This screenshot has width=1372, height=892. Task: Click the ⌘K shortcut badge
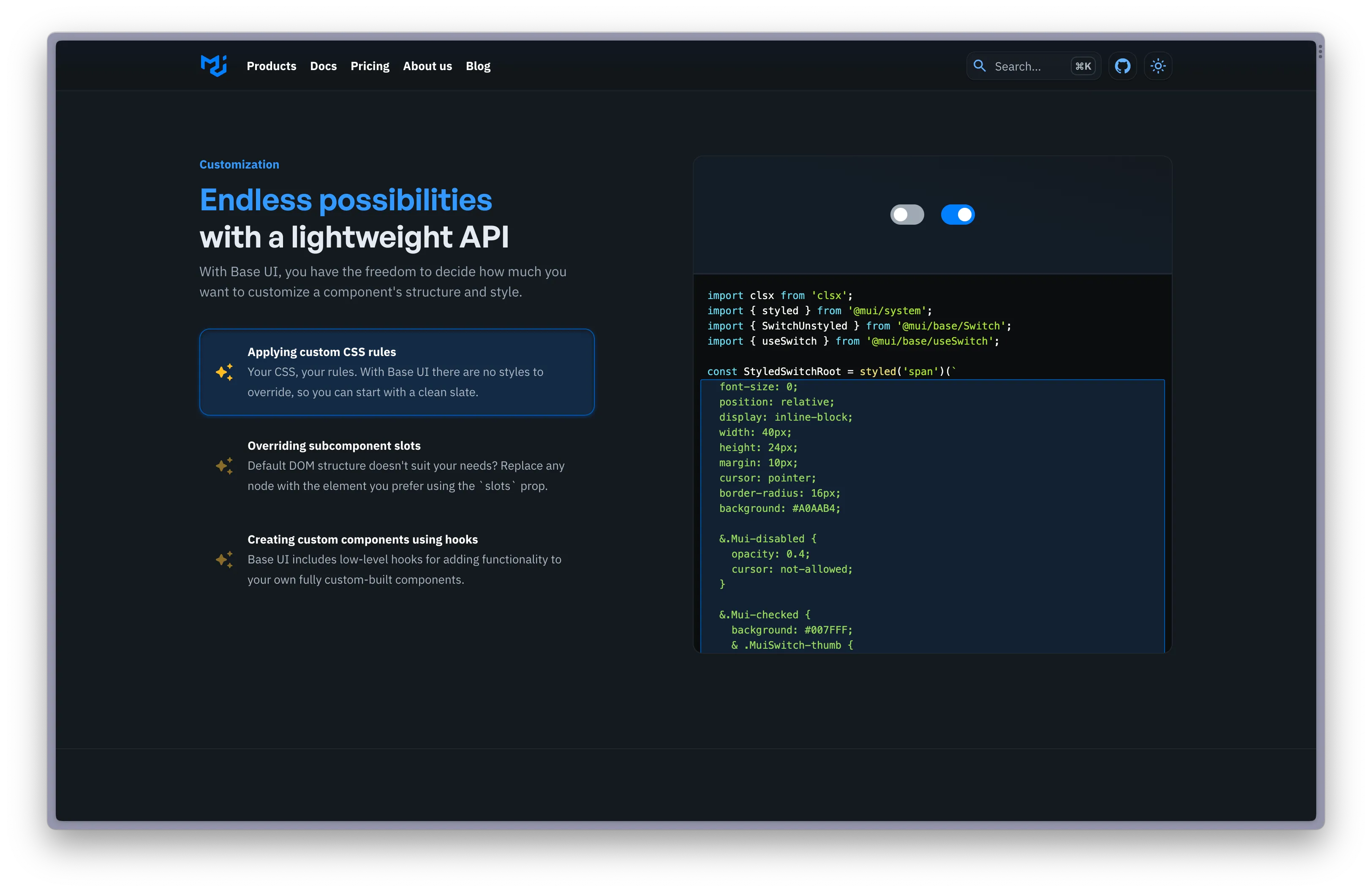click(1083, 66)
